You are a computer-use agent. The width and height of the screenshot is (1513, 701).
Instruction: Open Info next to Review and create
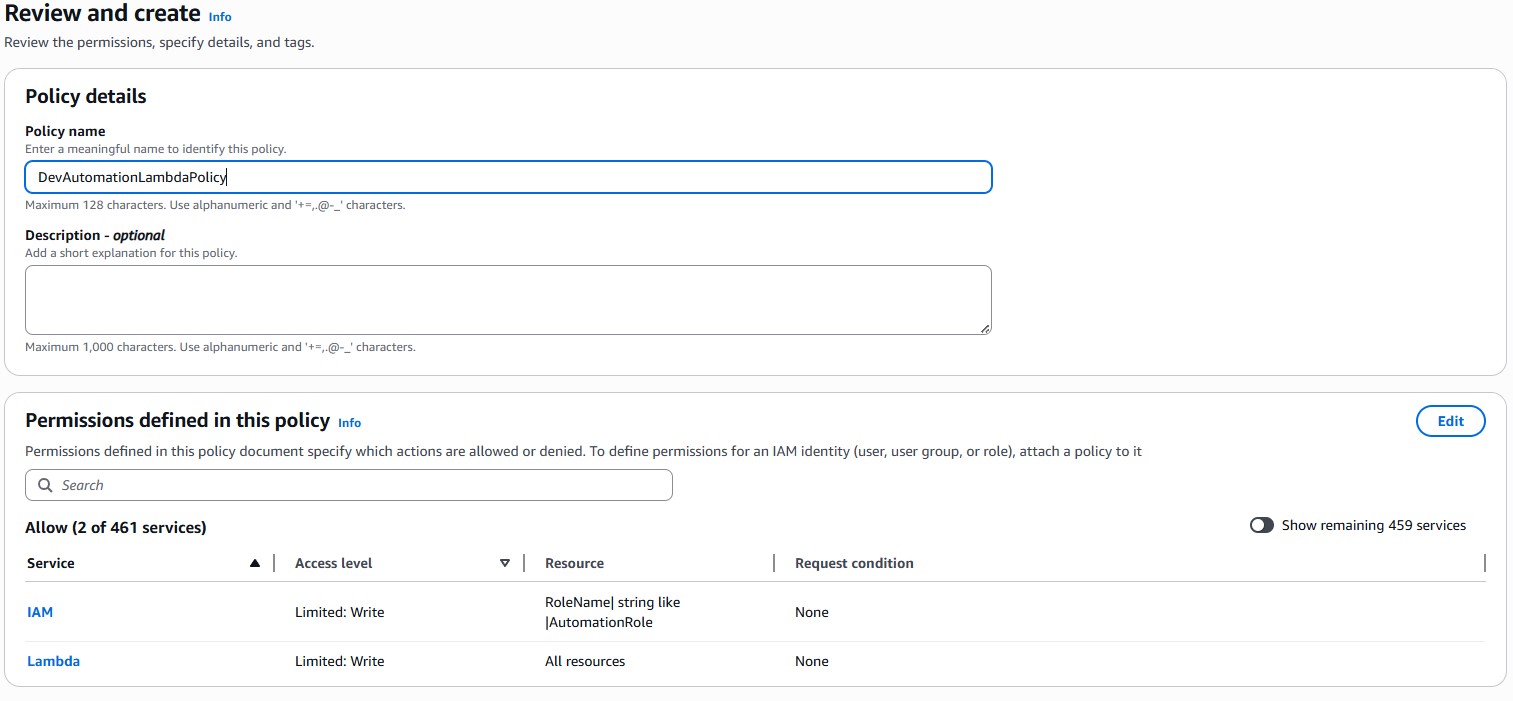pyautogui.click(x=220, y=17)
